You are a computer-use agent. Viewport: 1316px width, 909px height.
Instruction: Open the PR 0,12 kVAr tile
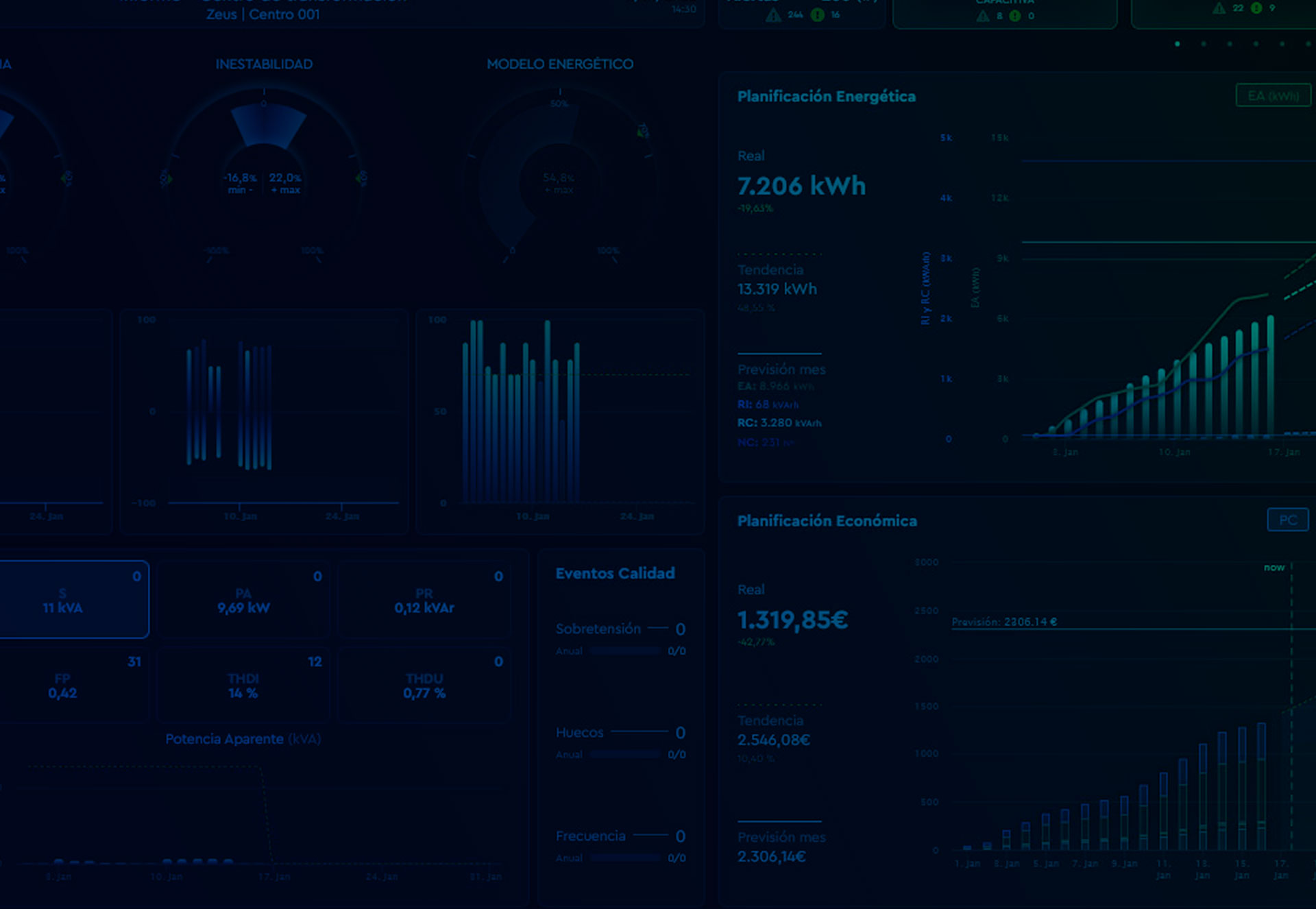tap(424, 601)
